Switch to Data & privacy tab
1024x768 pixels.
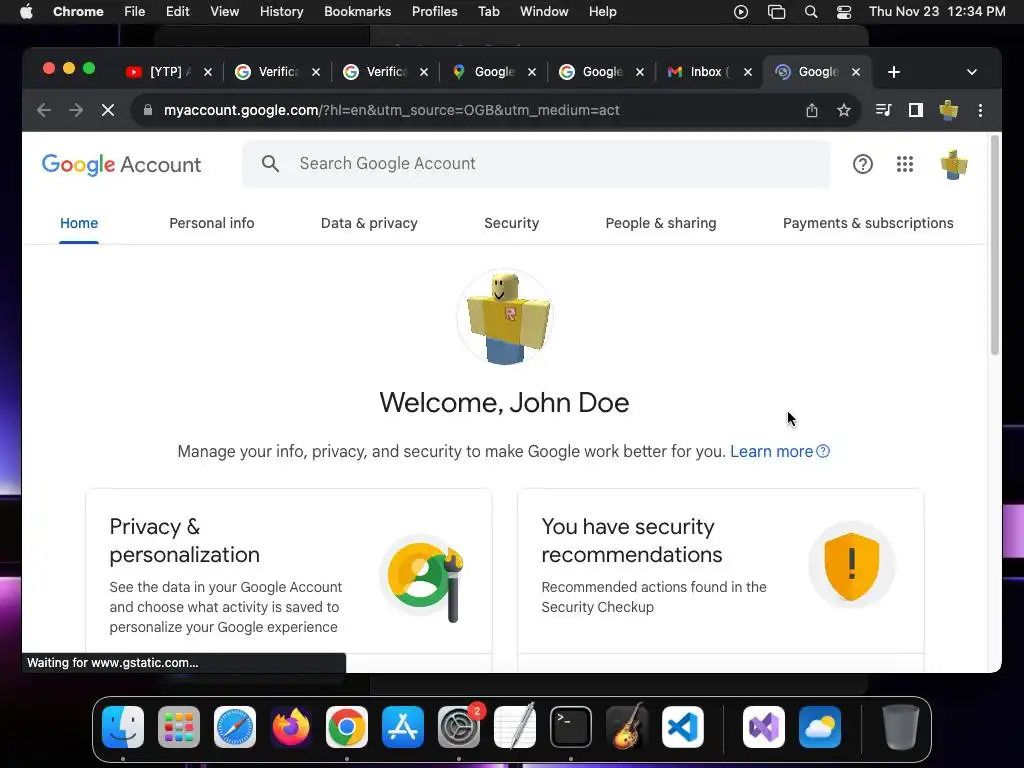click(x=369, y=223)
